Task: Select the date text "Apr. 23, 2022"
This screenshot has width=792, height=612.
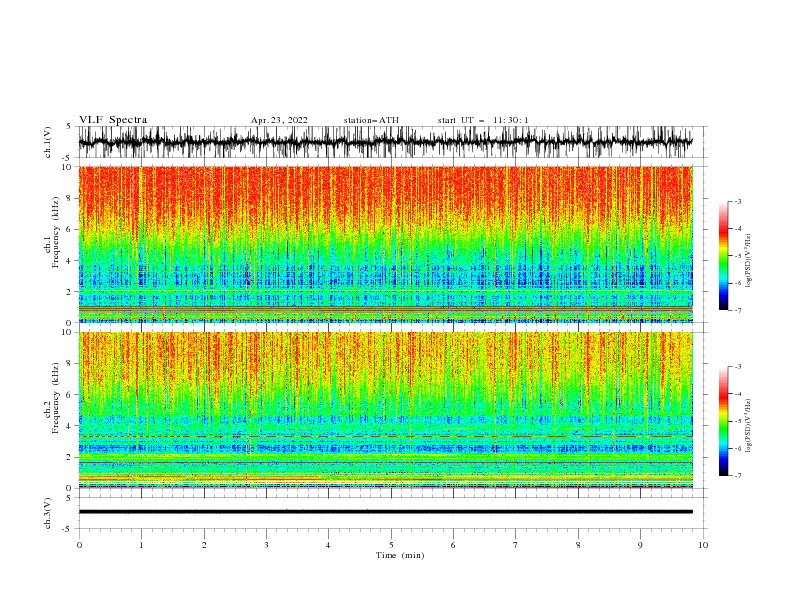Action: click(279, 120)
